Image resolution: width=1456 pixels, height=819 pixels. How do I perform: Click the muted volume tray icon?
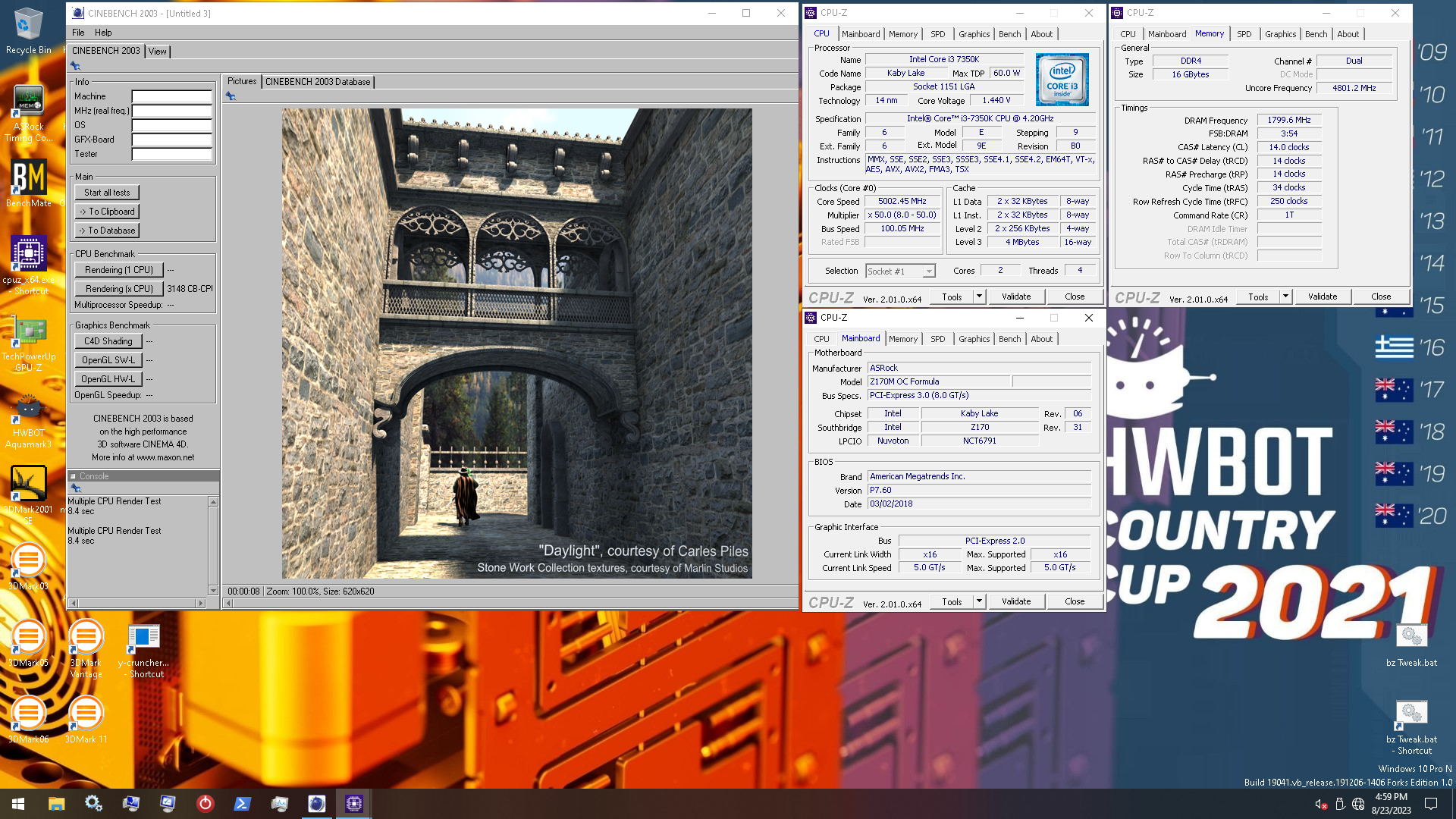click(1320, 805)
